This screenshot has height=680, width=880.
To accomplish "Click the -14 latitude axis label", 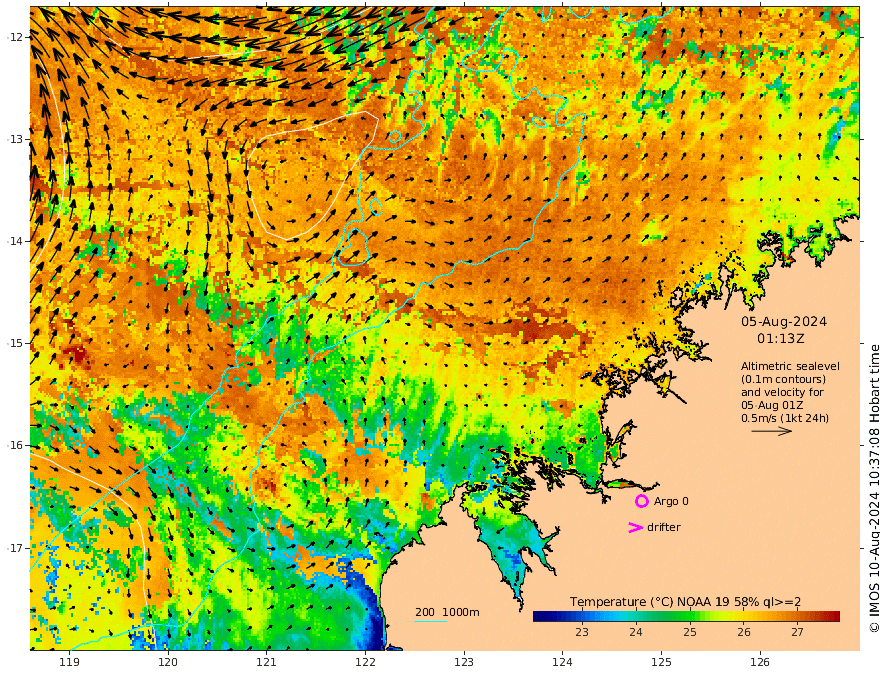I will pos(15,241).
